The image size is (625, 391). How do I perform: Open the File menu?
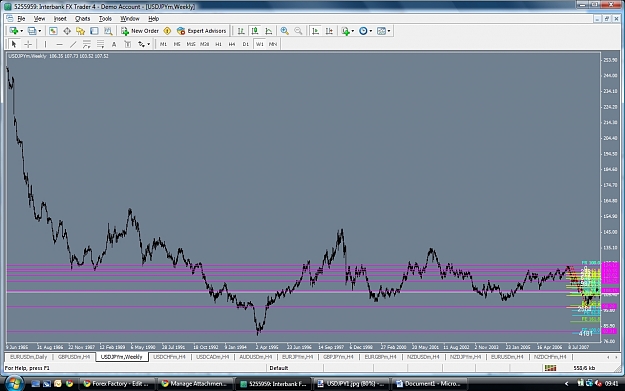pos(21,18)
